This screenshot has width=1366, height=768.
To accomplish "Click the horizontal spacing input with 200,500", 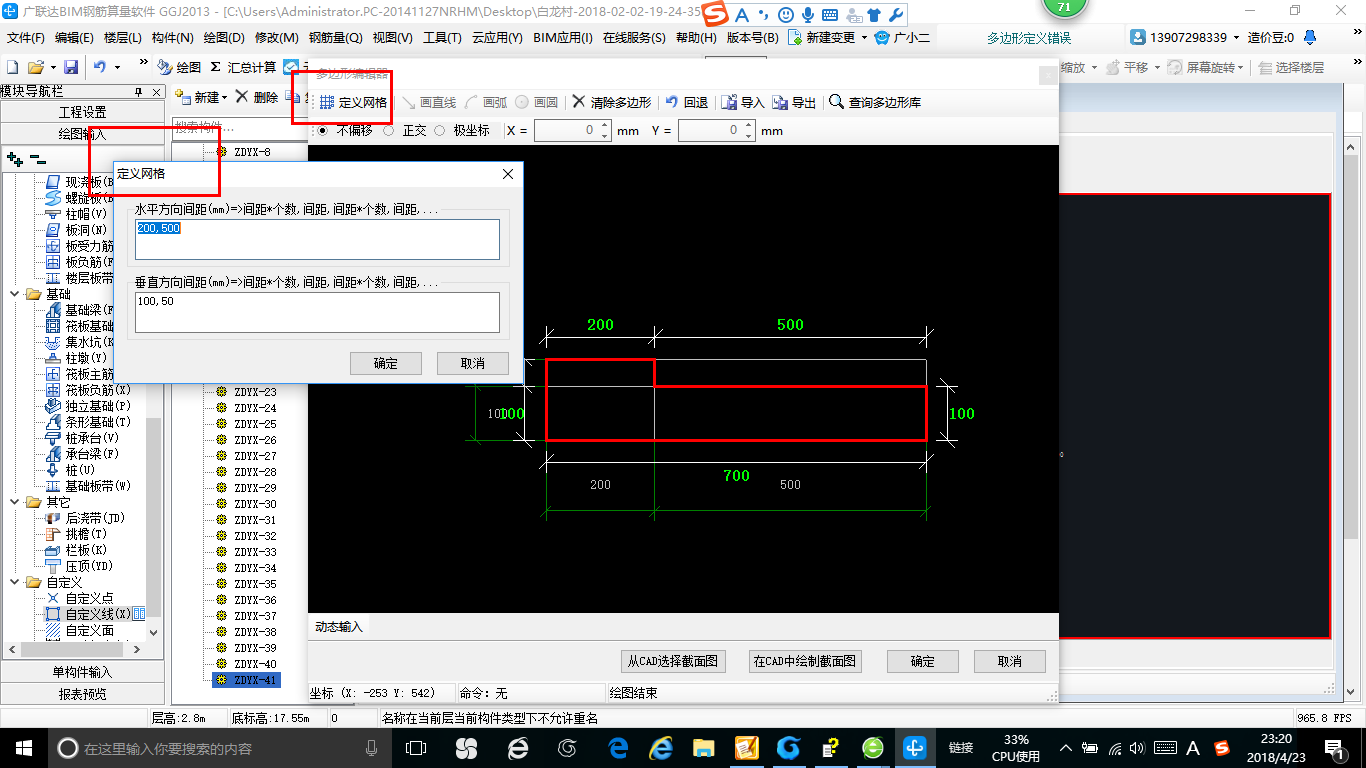I will (x=318, y=240).
